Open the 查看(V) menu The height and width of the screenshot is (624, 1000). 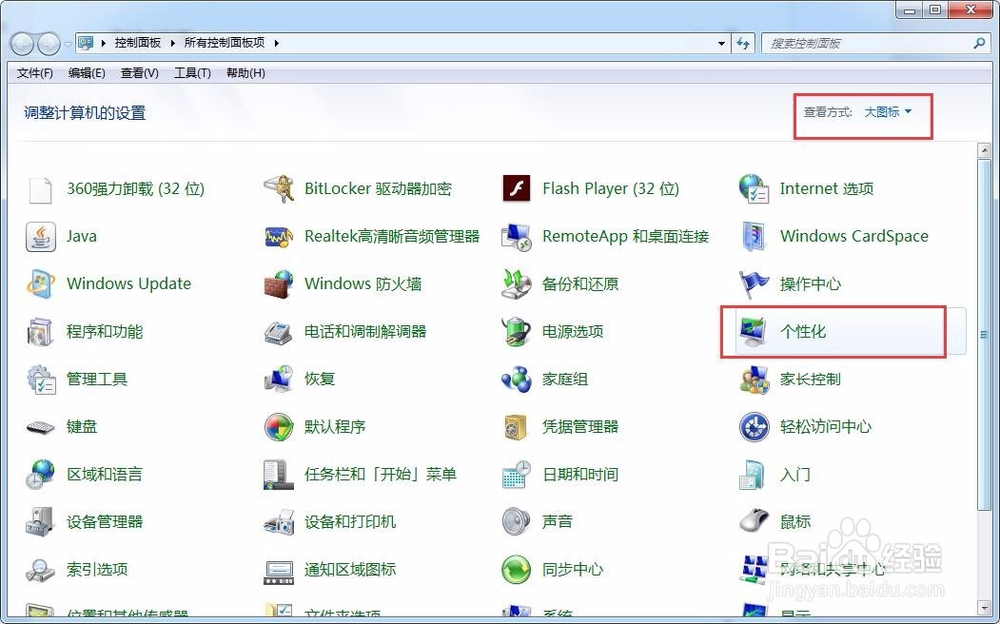pos(139,73)
